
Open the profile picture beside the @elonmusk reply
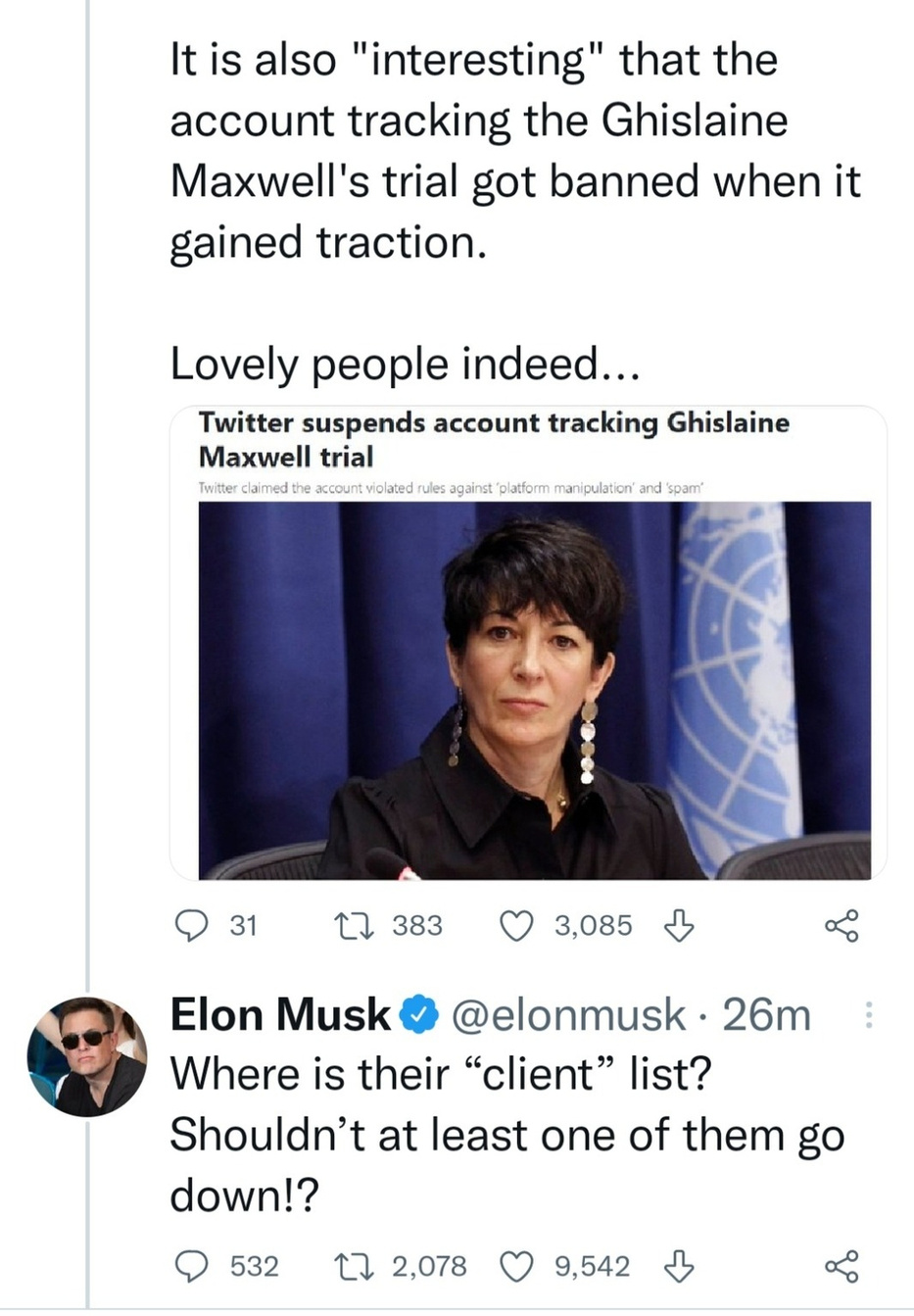[86, 1056]
